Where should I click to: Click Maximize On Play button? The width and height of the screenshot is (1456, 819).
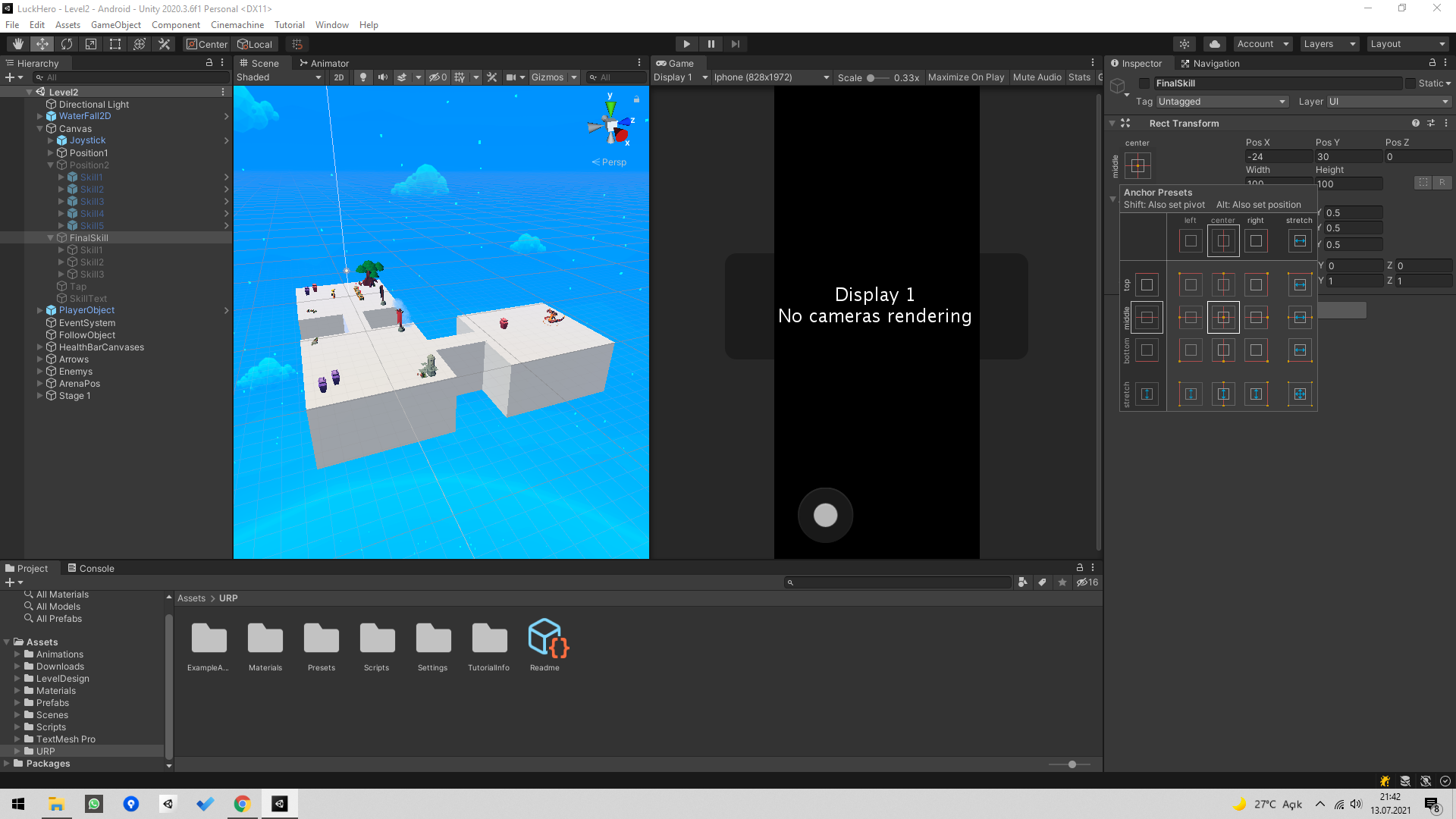[965, 77]
